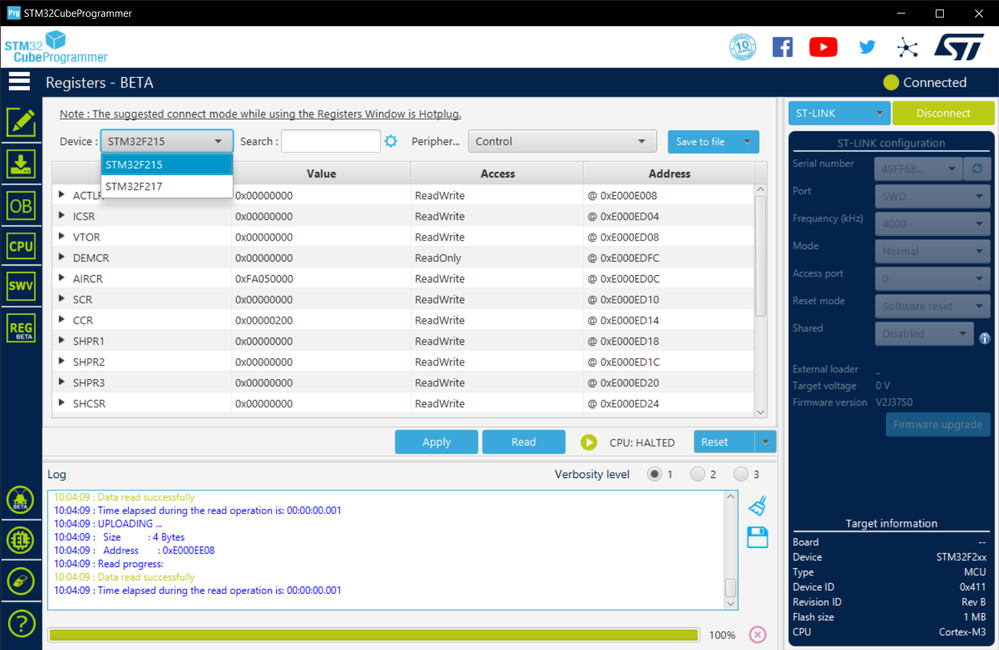This screenshot has width=999, height=650.
Task: Open the eraser icon in sidebar
Action: click(20, 581)
